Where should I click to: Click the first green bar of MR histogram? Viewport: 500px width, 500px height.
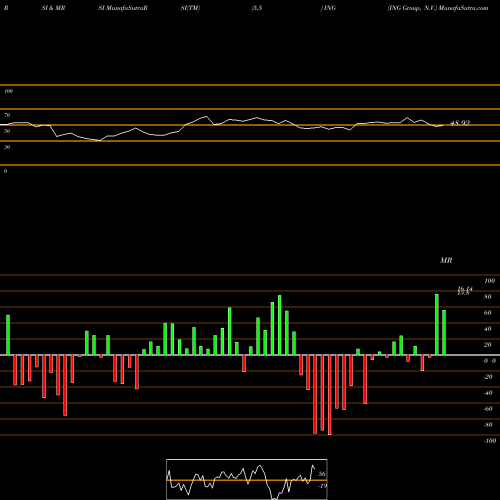(x=8, y=335)
